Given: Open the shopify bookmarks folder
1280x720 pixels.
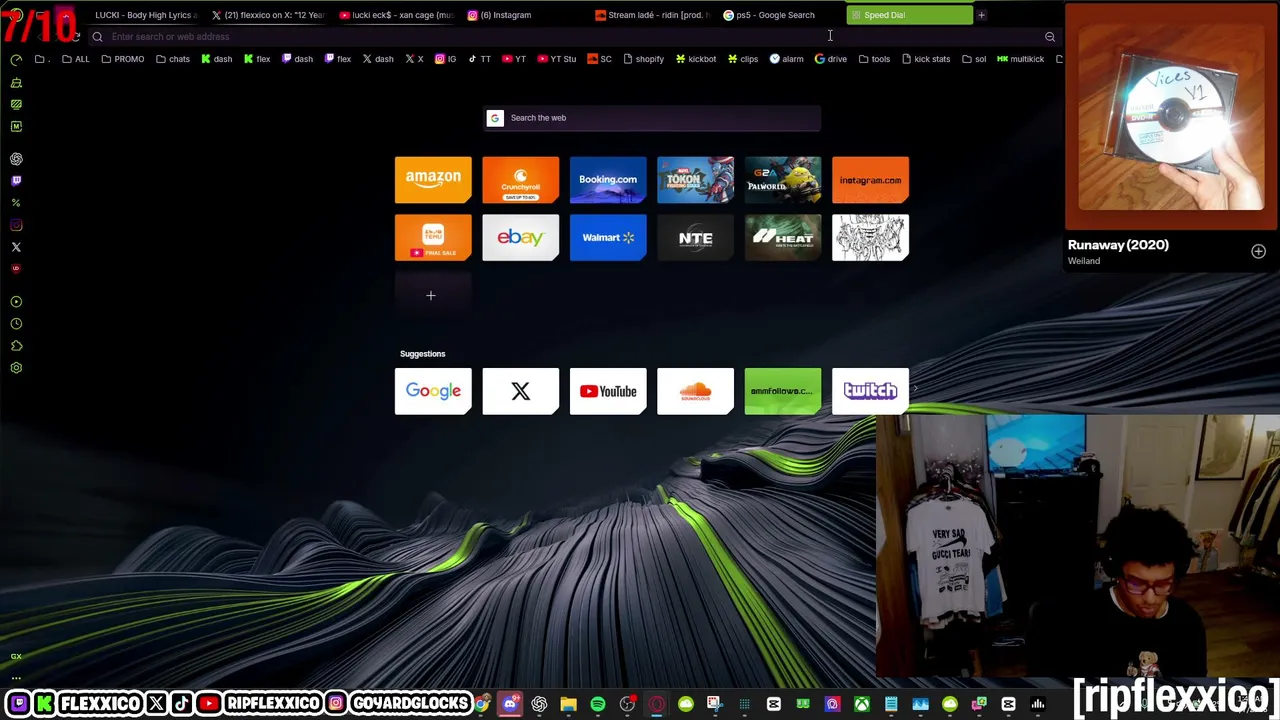Looking at the screenshot, I should click(x=642, y=59).
